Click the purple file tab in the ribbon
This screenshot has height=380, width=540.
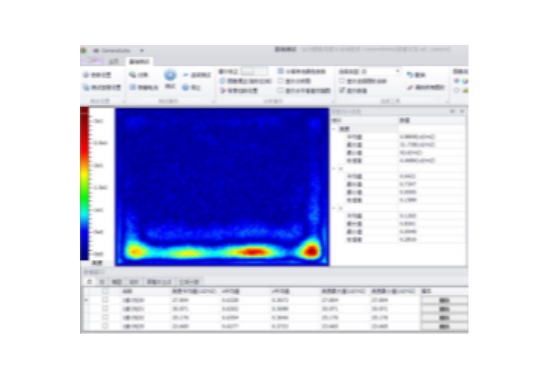click(93, 61)
